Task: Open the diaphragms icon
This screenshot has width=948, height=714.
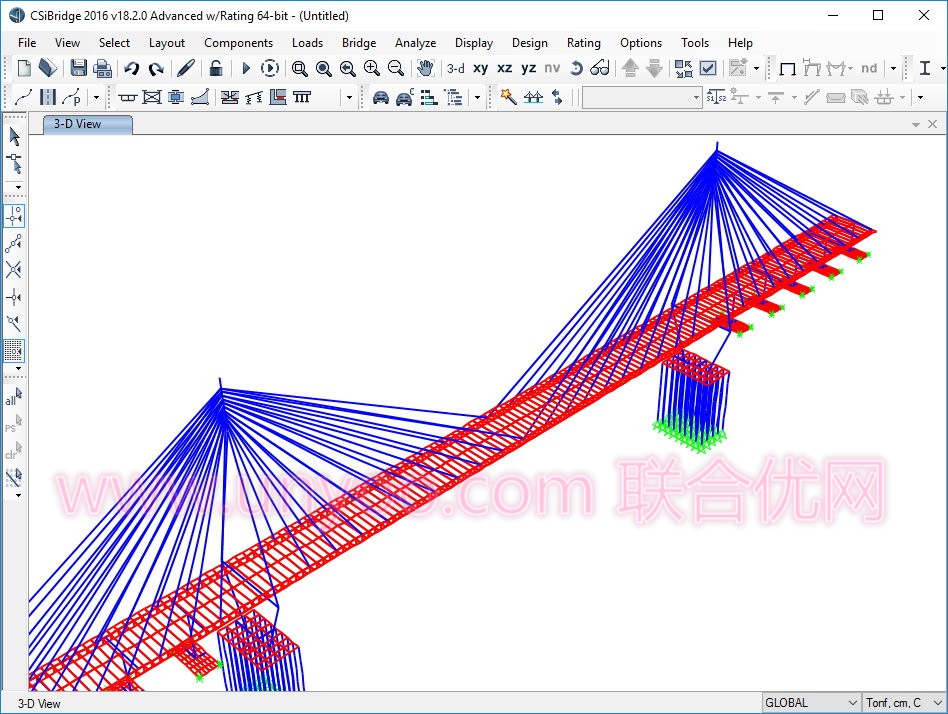Action: coord(152,97)
